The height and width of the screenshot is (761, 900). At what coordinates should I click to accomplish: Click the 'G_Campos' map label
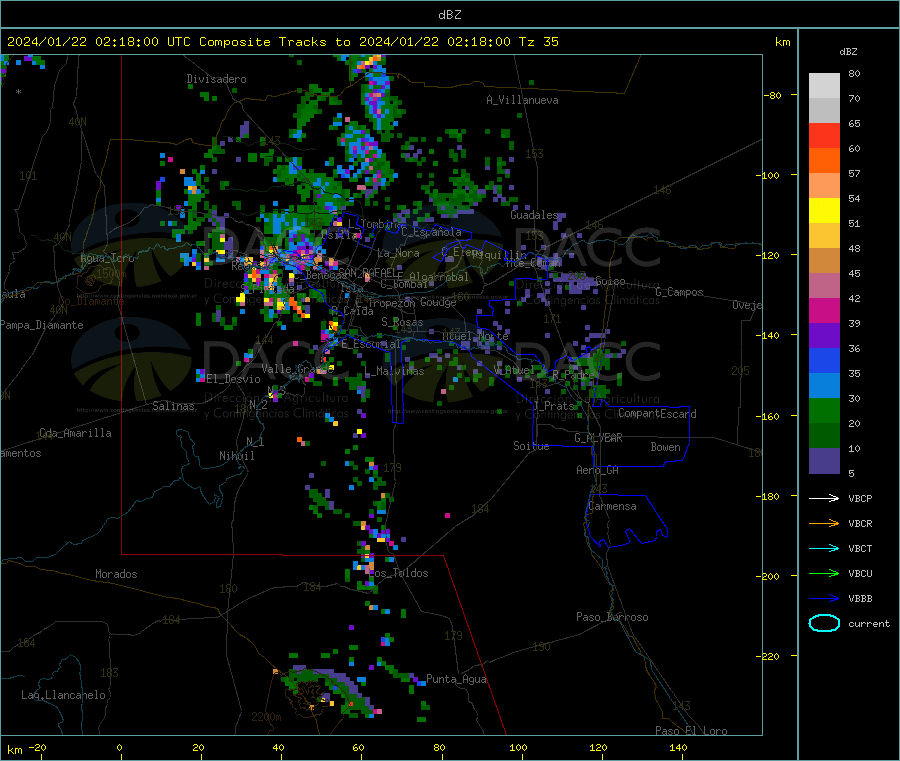click(x=679, y=292)
